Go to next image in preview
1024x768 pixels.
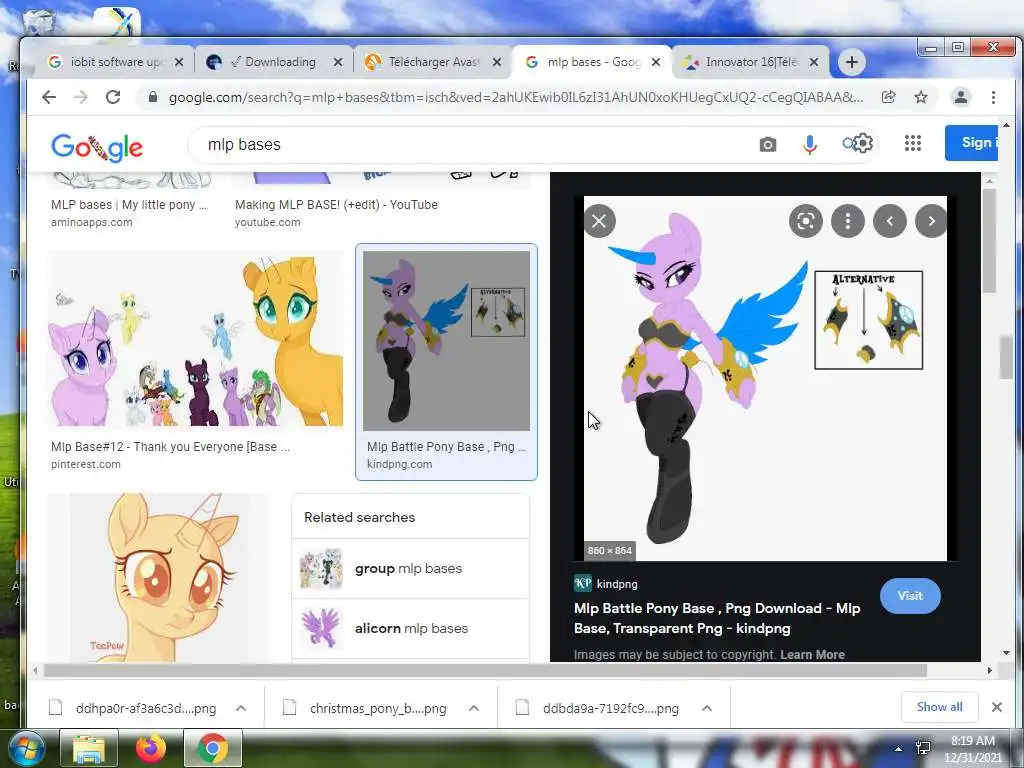(x=931, y=221)
